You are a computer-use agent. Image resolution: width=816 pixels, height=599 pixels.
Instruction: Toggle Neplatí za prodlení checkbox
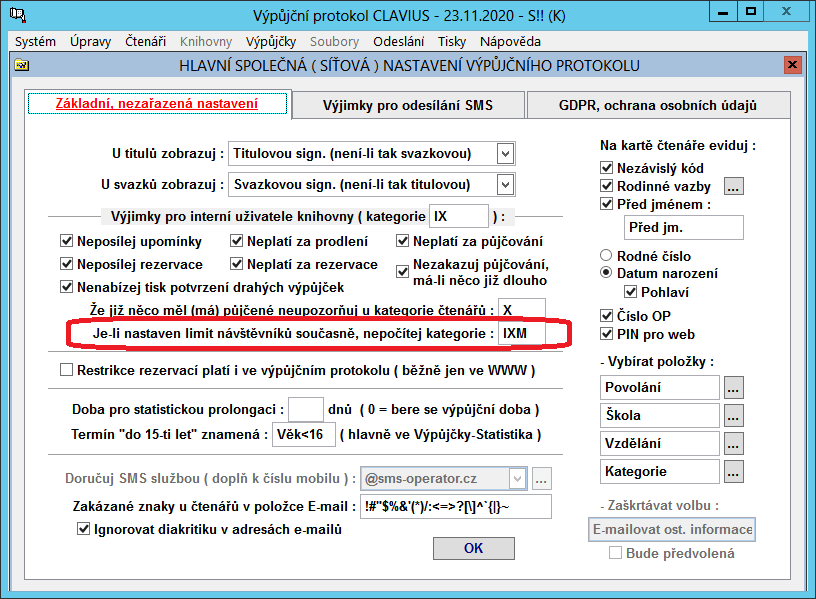(x=236, y=241)
